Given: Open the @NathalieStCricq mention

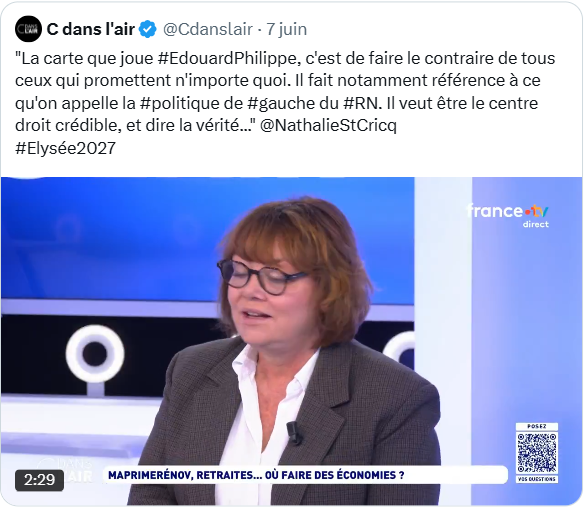Looking at the screenshot, I should pos(328,125).
